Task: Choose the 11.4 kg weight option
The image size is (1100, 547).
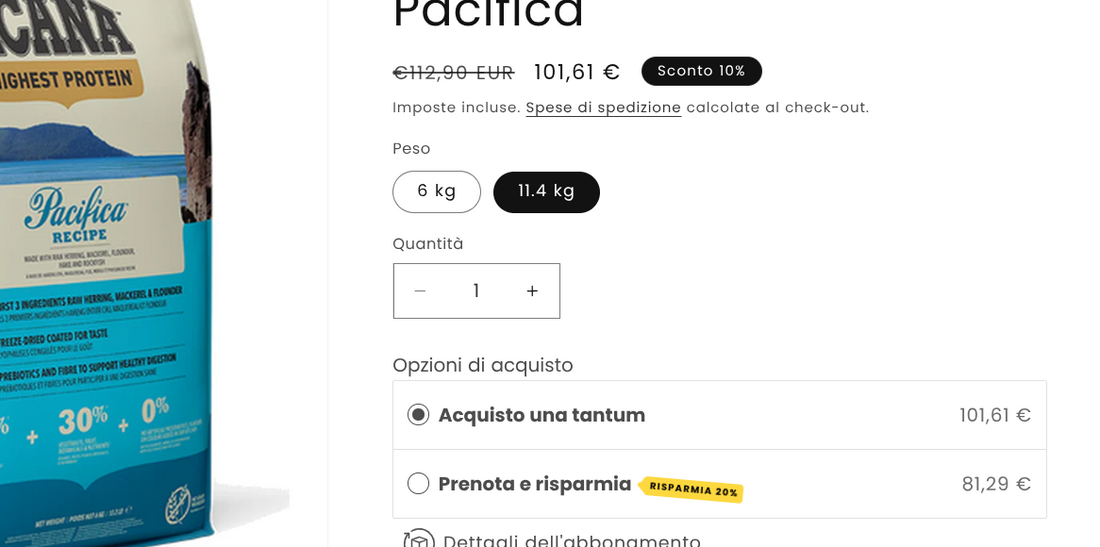Action: pos(546,192)
